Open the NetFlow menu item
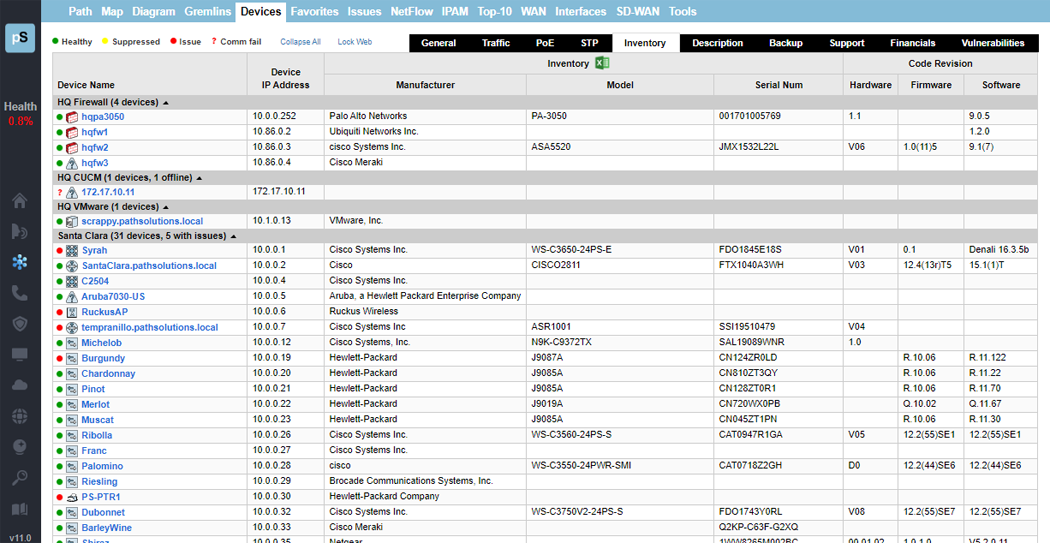This screenshot has width=1050, height=543. click(x=412, y=12)
